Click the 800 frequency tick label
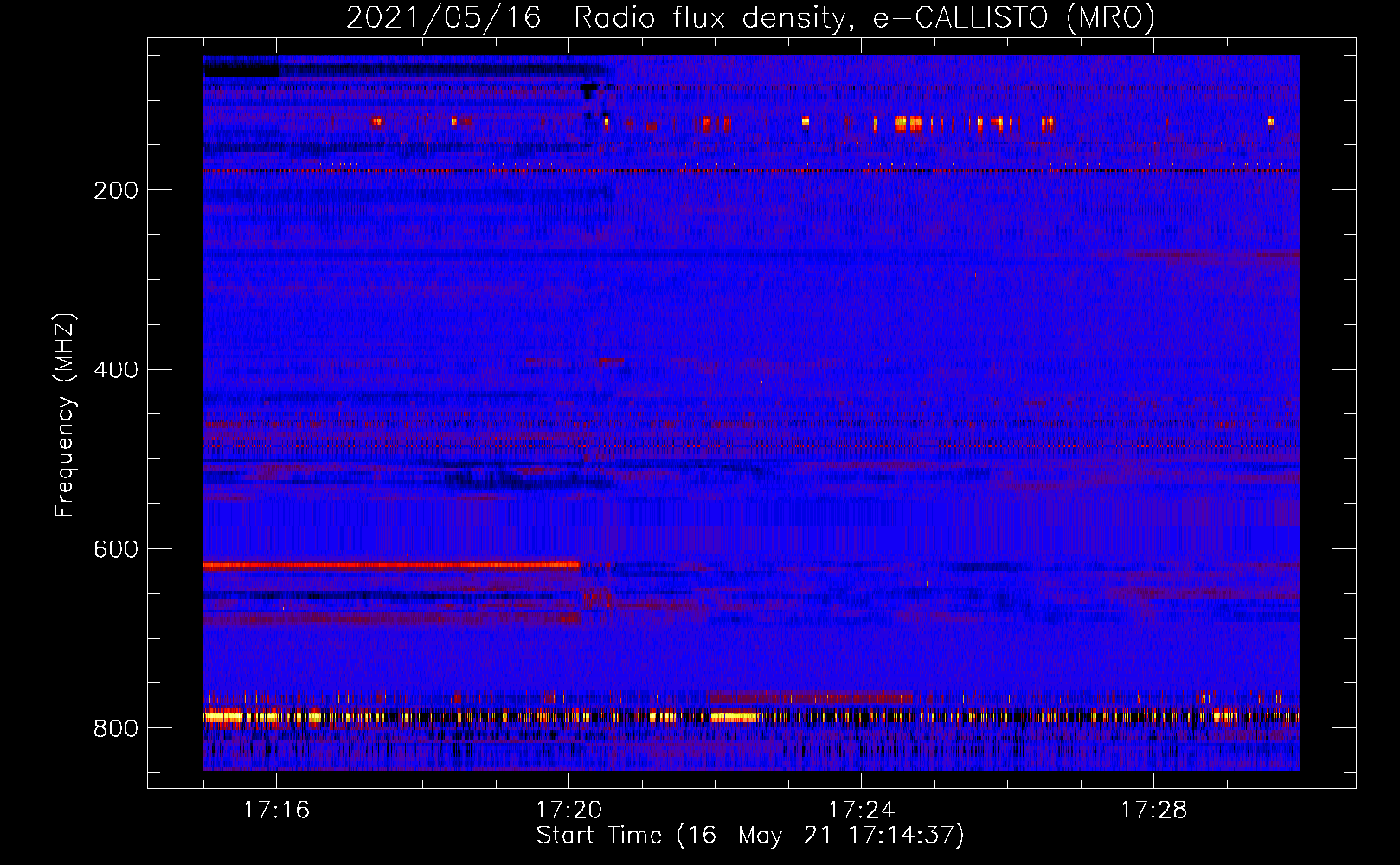This screenshot has width=1400, height=865. [x=116, y=728]
